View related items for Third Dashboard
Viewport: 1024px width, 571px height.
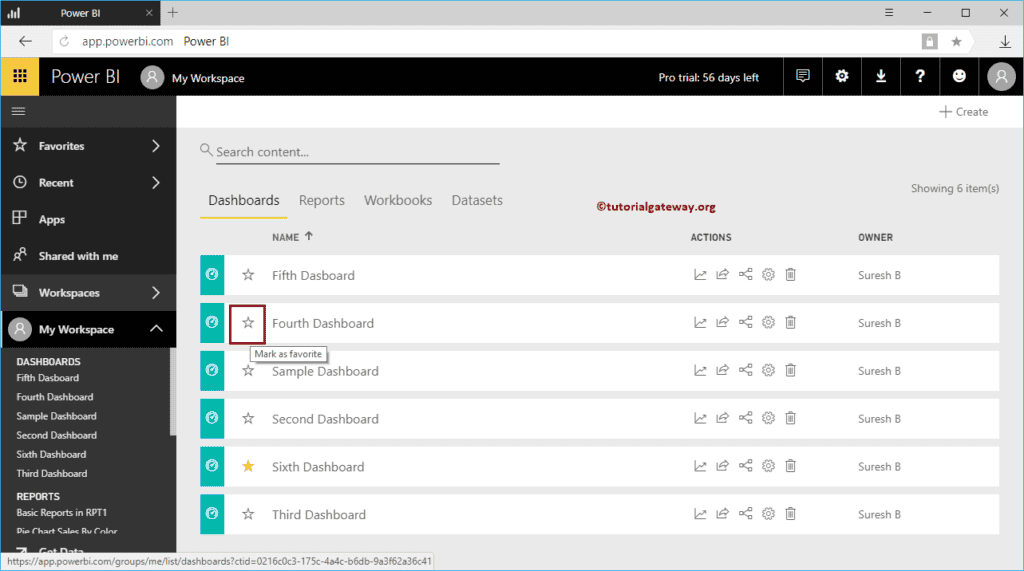[x=745, y=514]
